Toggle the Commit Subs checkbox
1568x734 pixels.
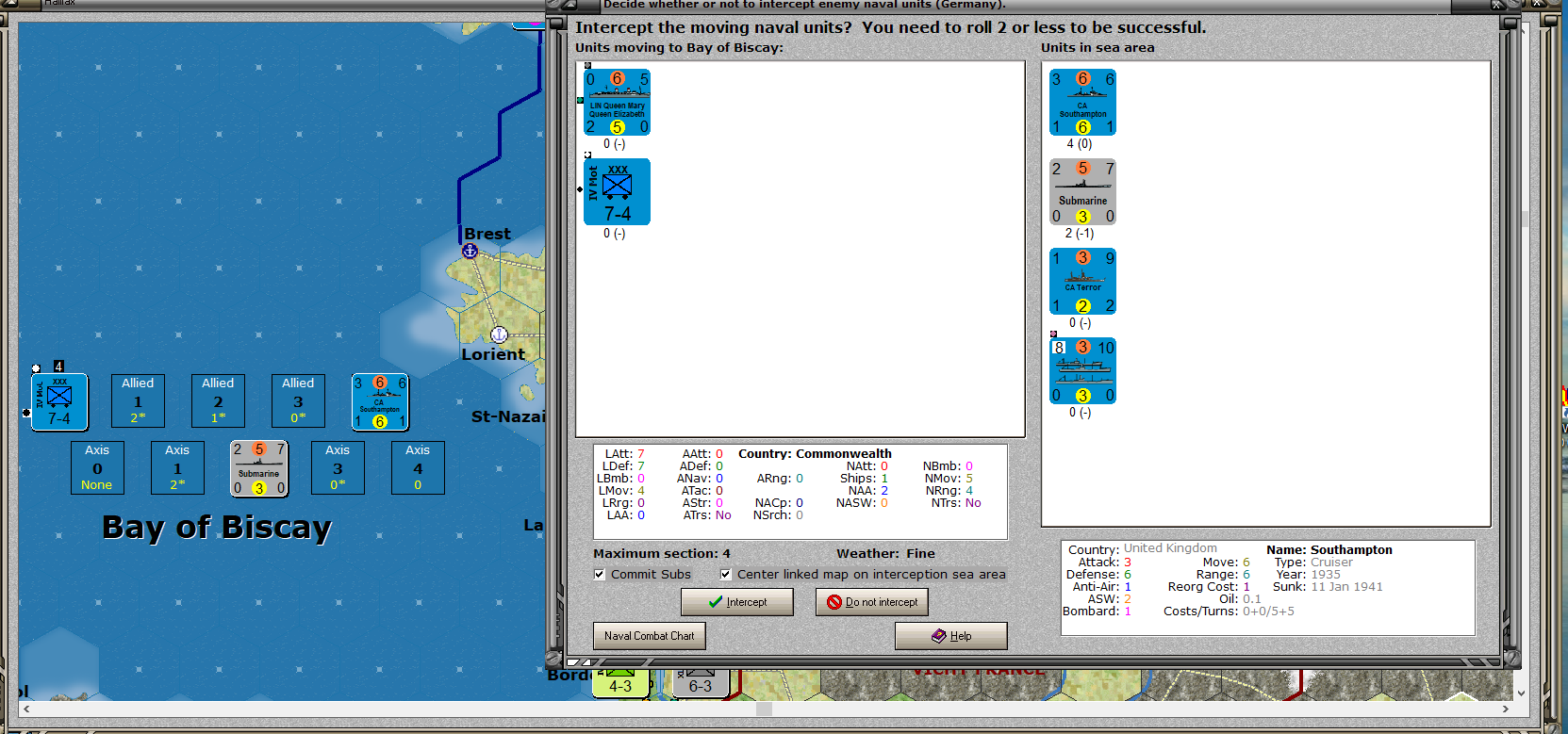coord(600,574)
